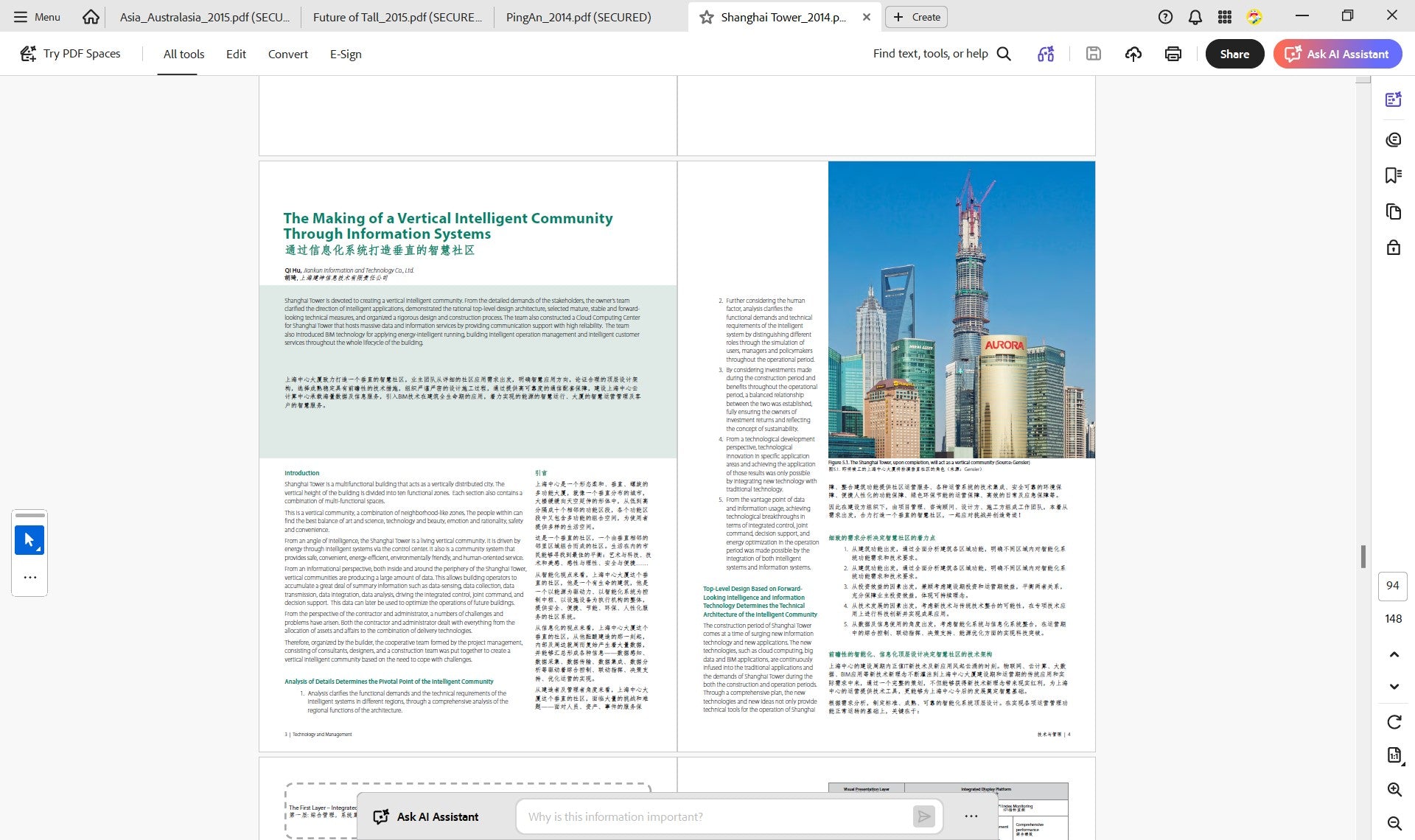
Task: Zoom out of the document
Action: coord(1394,823)
